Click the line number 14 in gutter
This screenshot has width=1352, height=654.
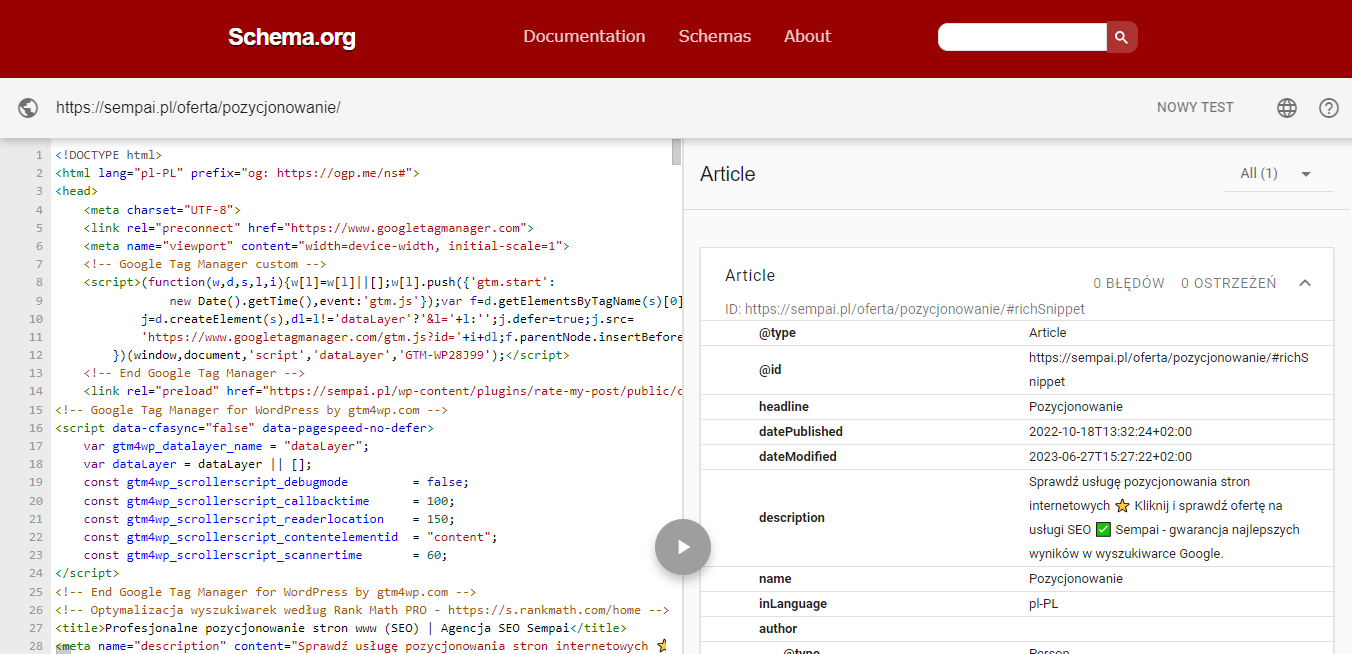click(36, 391)
